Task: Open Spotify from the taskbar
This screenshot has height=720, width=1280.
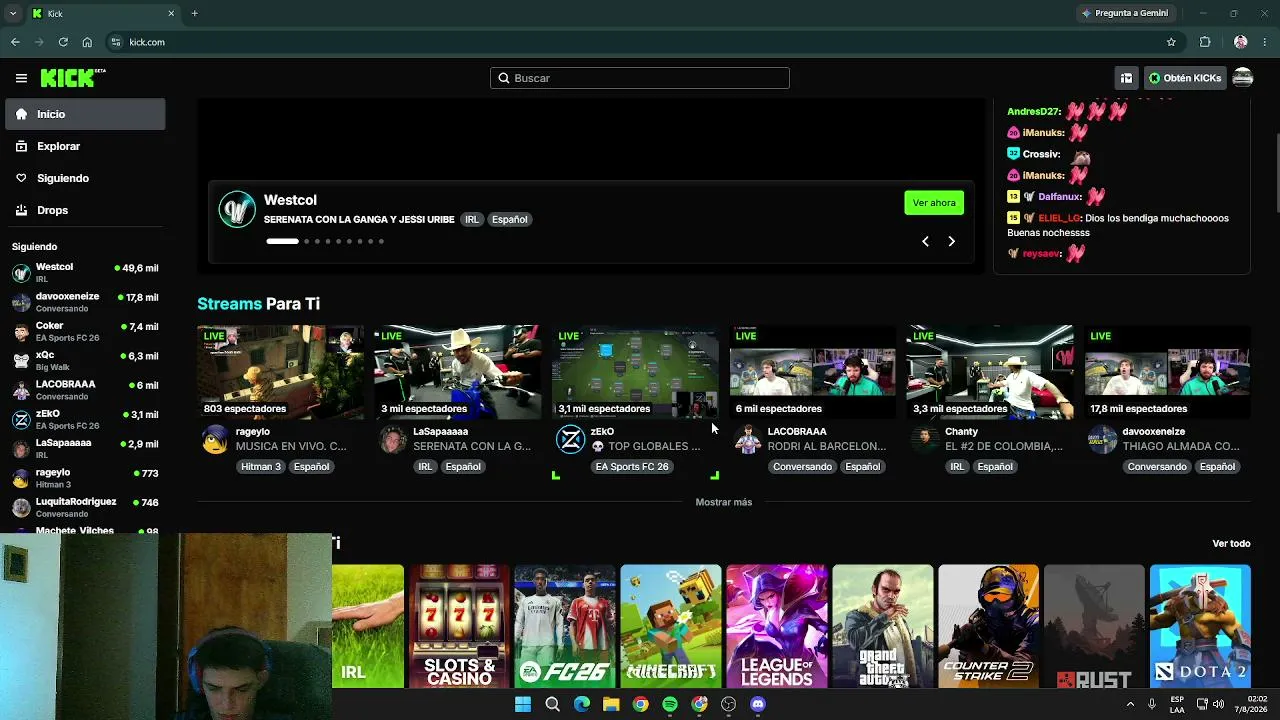Action: (670, 704)
